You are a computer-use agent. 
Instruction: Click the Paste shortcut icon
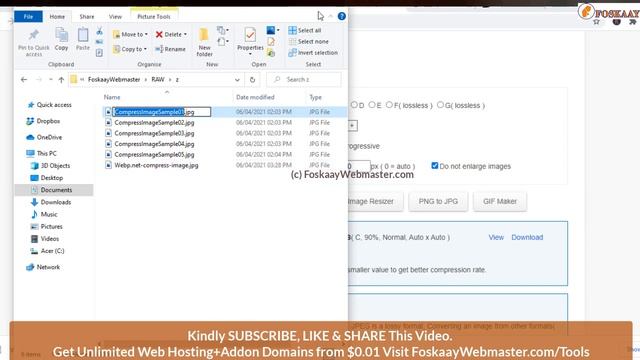coord(99,53)
